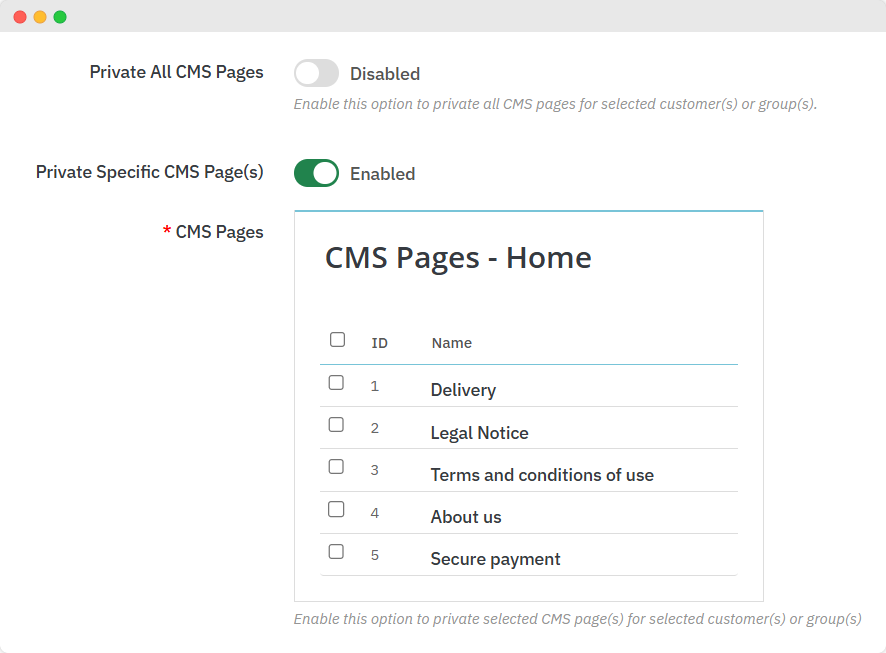Click Terms and conditions of use name
886x653 pixels.
pyautogui.click(x=542, y=475)
